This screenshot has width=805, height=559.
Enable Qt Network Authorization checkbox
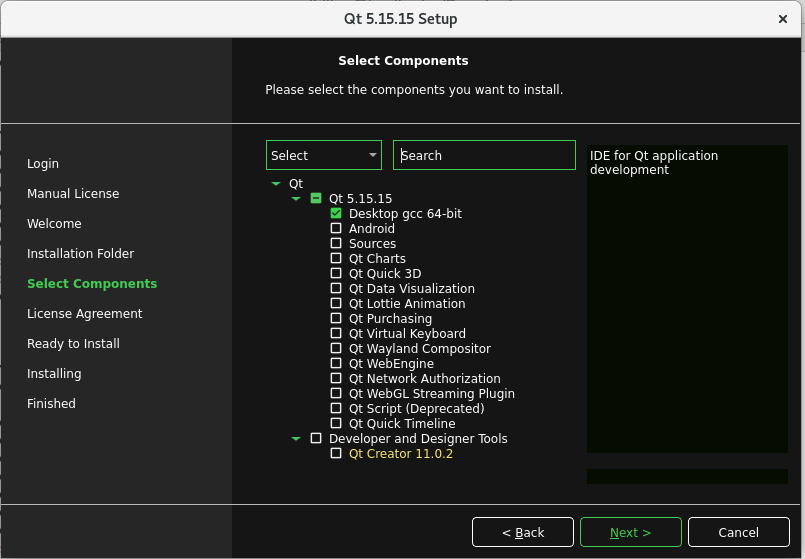(x=336, y=378)
